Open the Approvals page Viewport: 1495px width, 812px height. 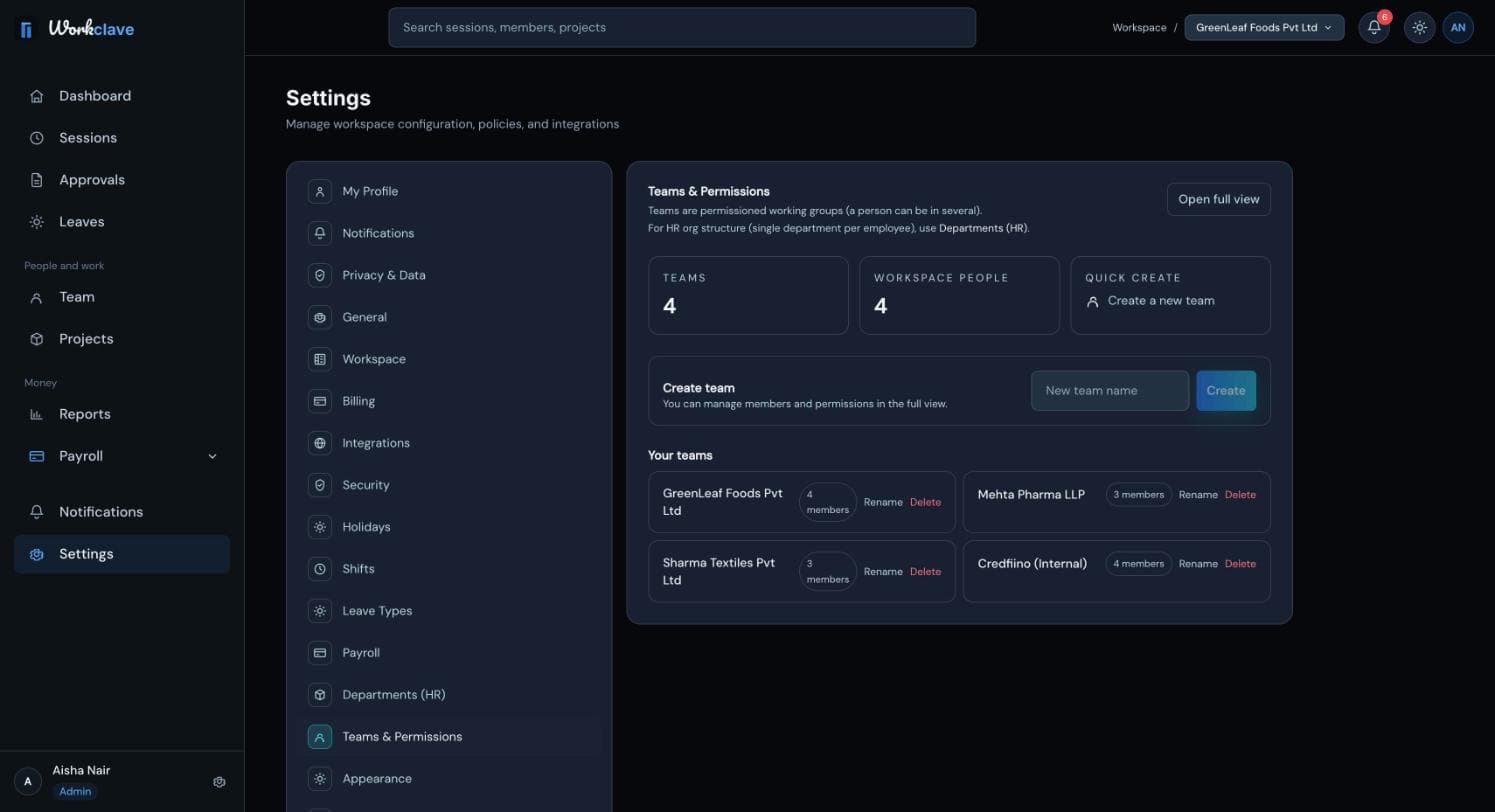pyautogui.click(x=122, y=180)
